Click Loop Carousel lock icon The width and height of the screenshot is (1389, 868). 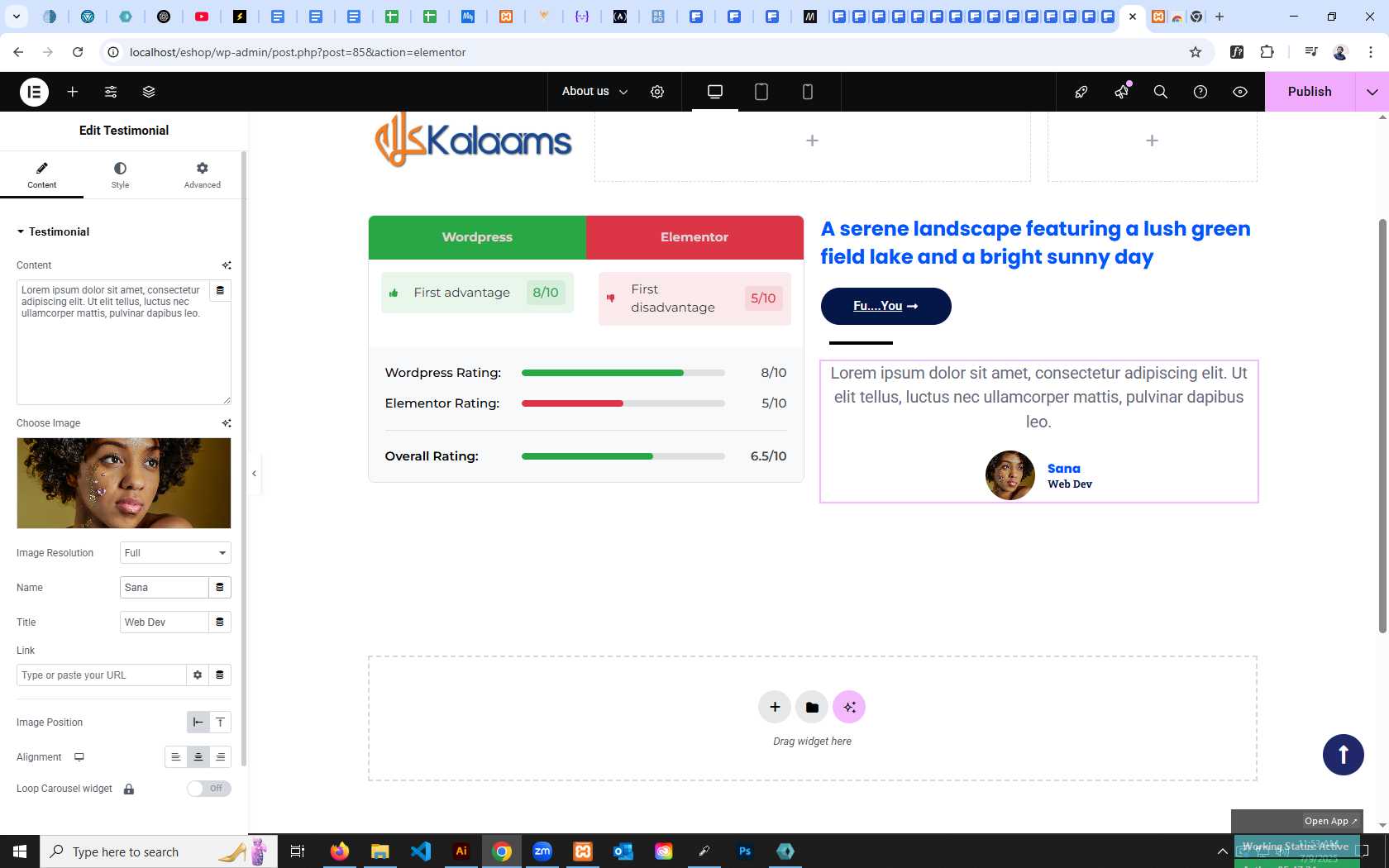(x=129, y=789)
